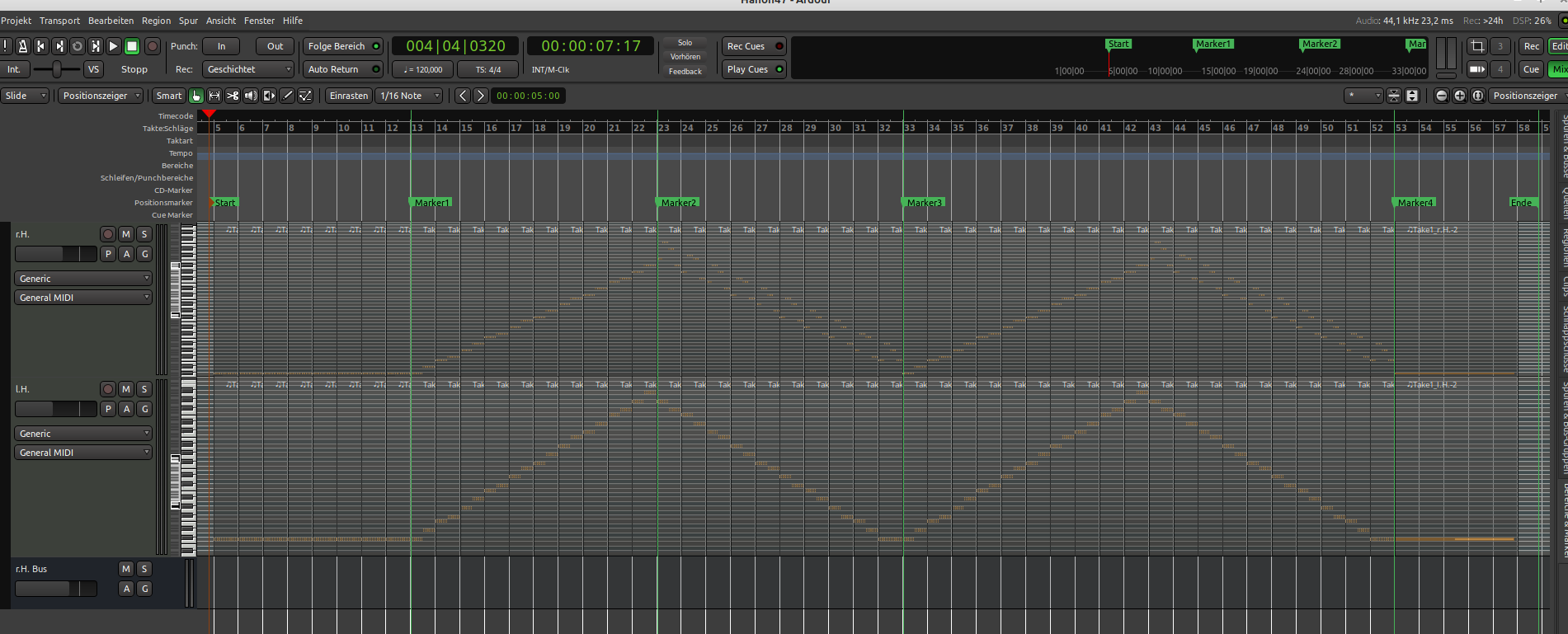Adjust the r.H. track fader
This screenshot has width=1568, height=634.
(x=56, y=254)
